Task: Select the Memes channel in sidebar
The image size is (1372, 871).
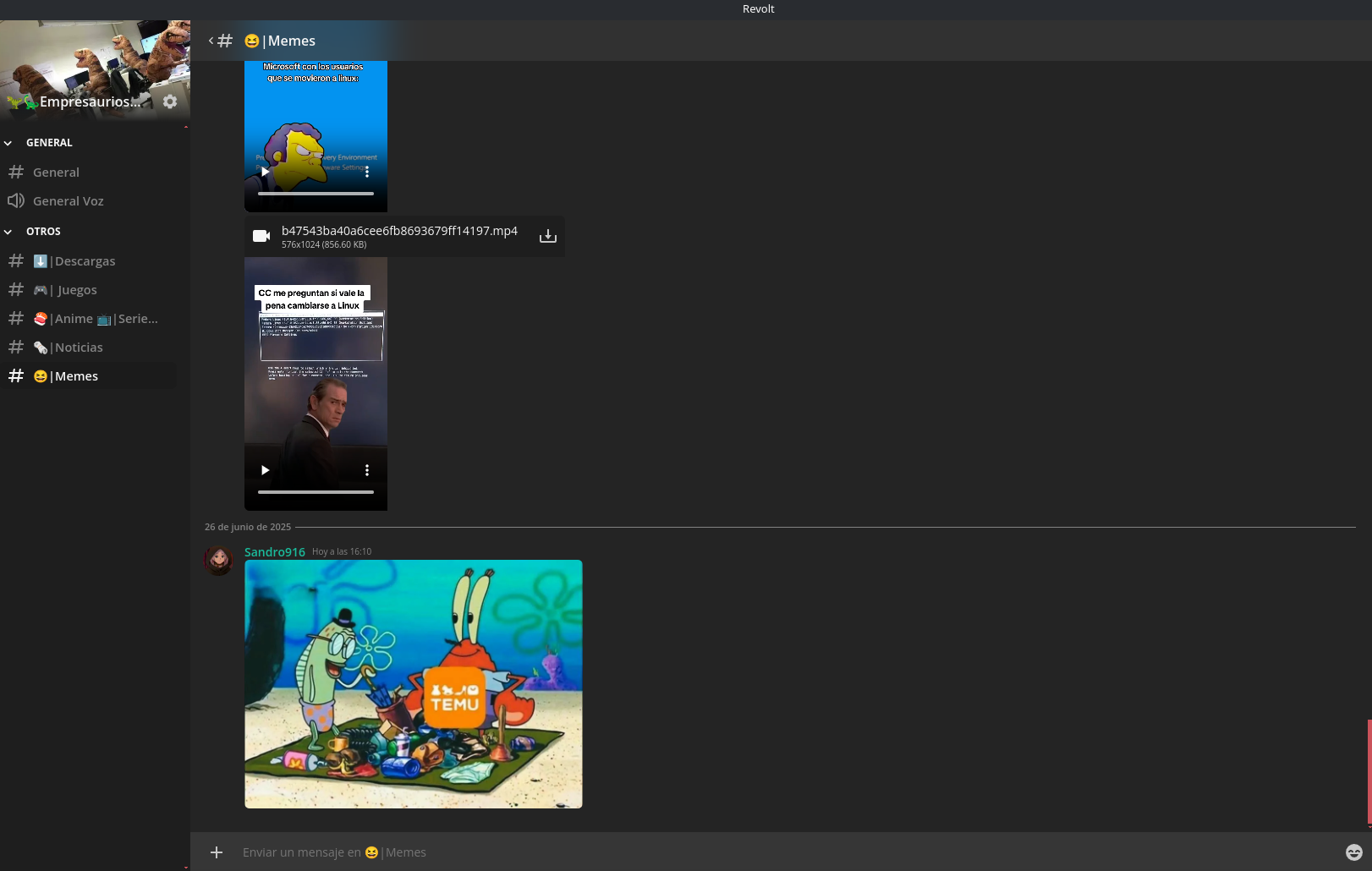Action: [89, 376]
